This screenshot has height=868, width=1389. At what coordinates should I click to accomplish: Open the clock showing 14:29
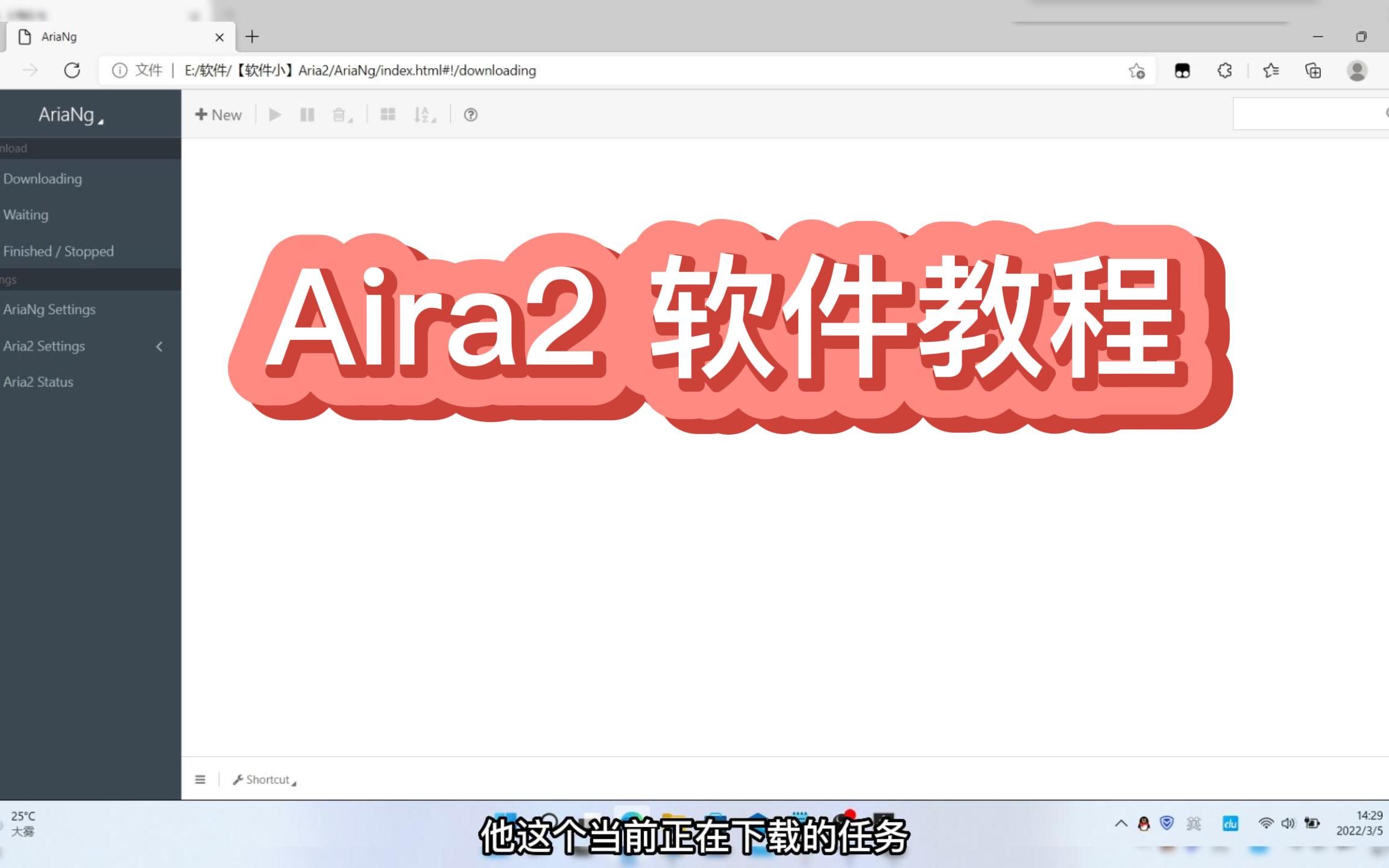1359,823
